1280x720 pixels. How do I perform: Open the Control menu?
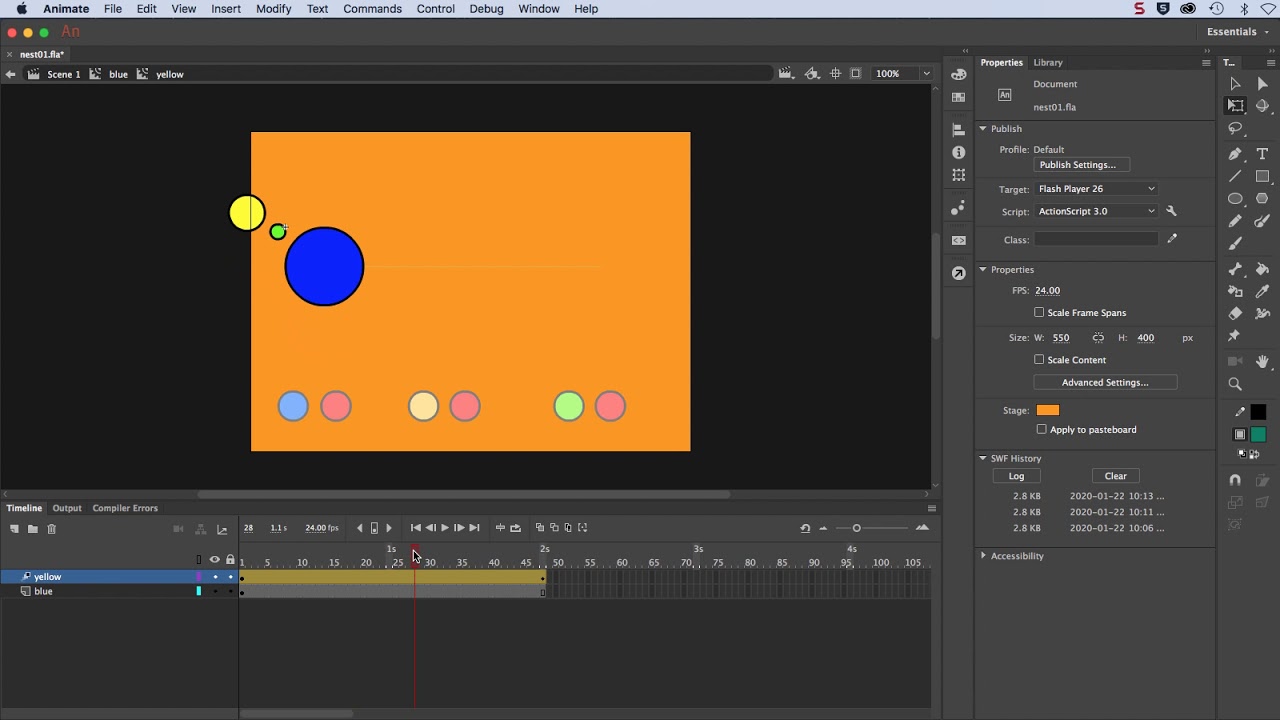(x=435, y=9)
